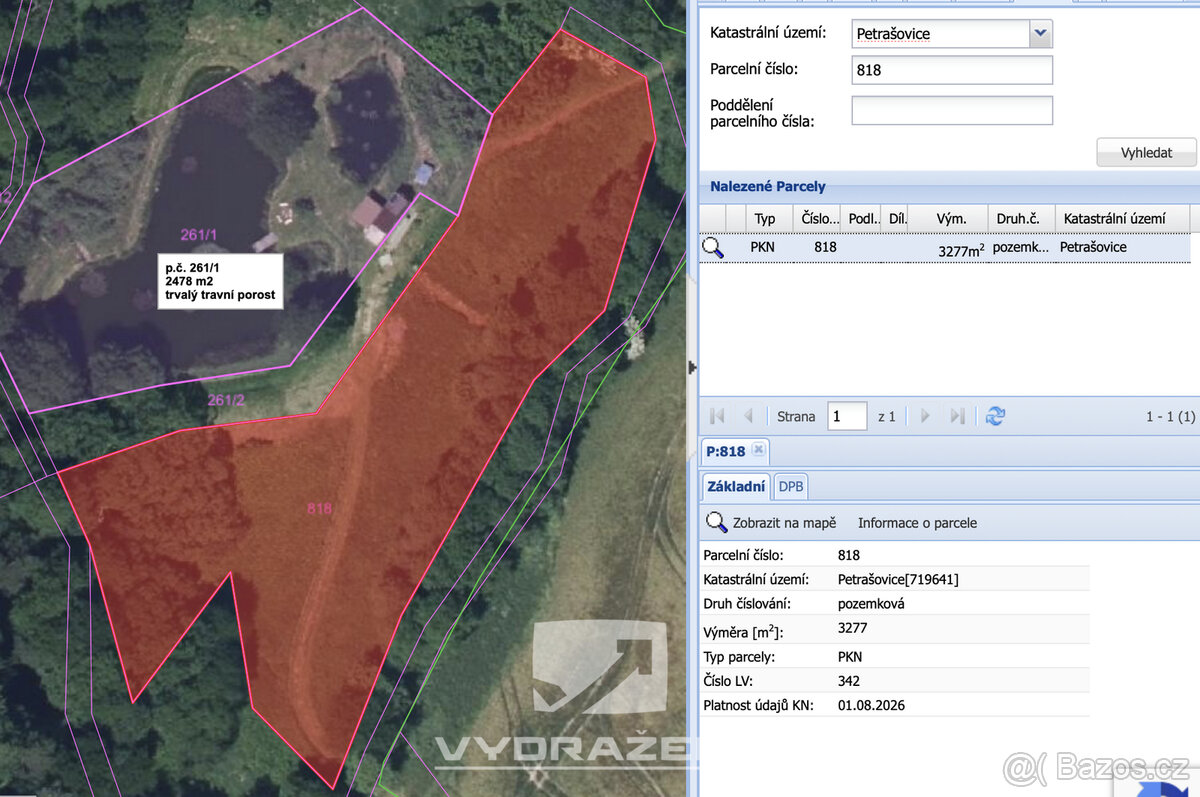Click the magnifier icon beside Zobrazit na mapě
Image resolution: width=1200 pixels, height=797 pixels.
(716, 522)
